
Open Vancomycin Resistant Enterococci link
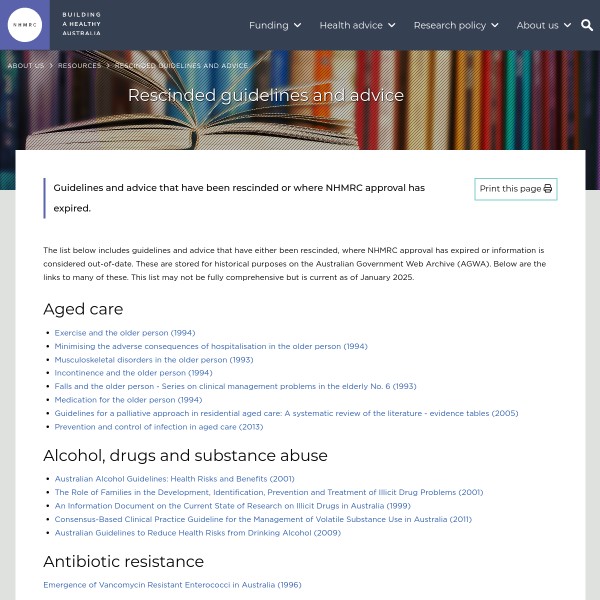(172, 585)
